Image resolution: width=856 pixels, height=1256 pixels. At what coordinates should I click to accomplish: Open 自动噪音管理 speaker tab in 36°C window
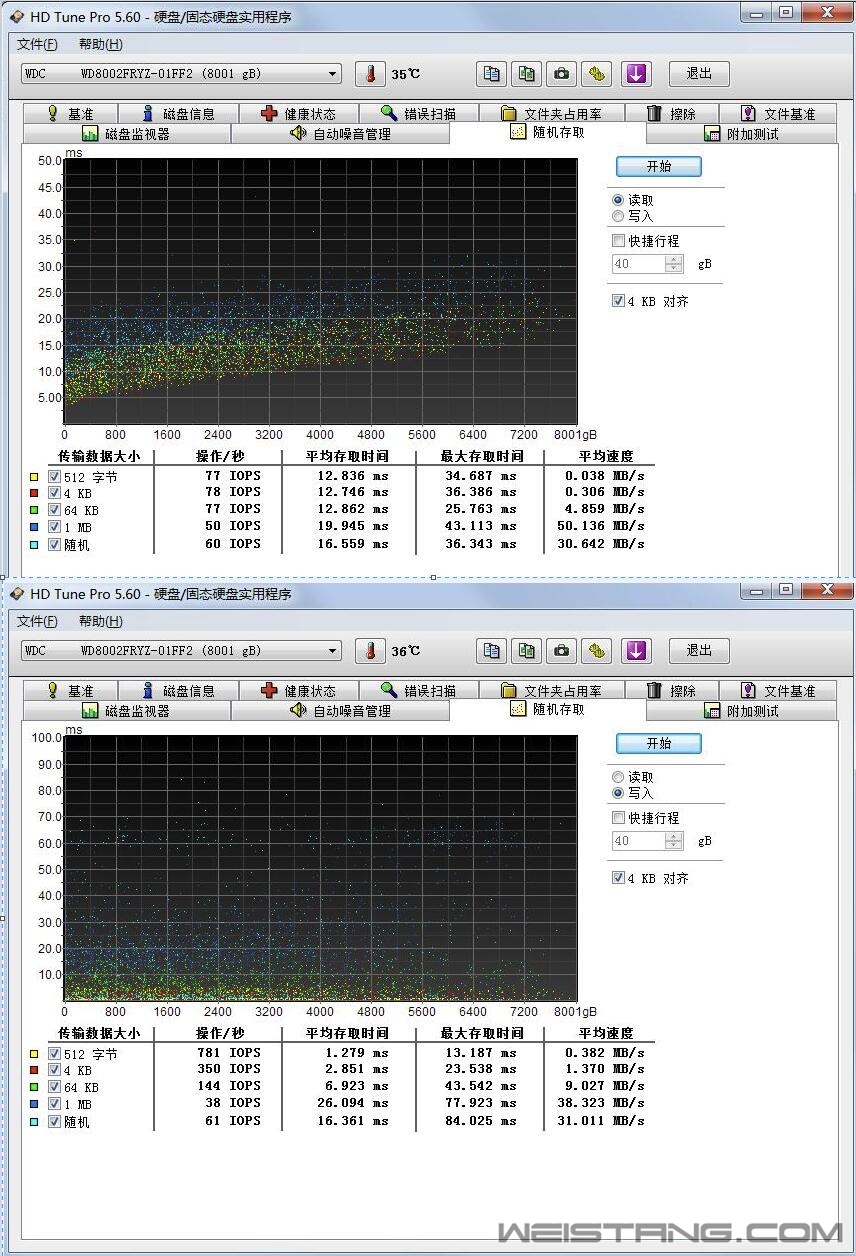click(340, 711)
